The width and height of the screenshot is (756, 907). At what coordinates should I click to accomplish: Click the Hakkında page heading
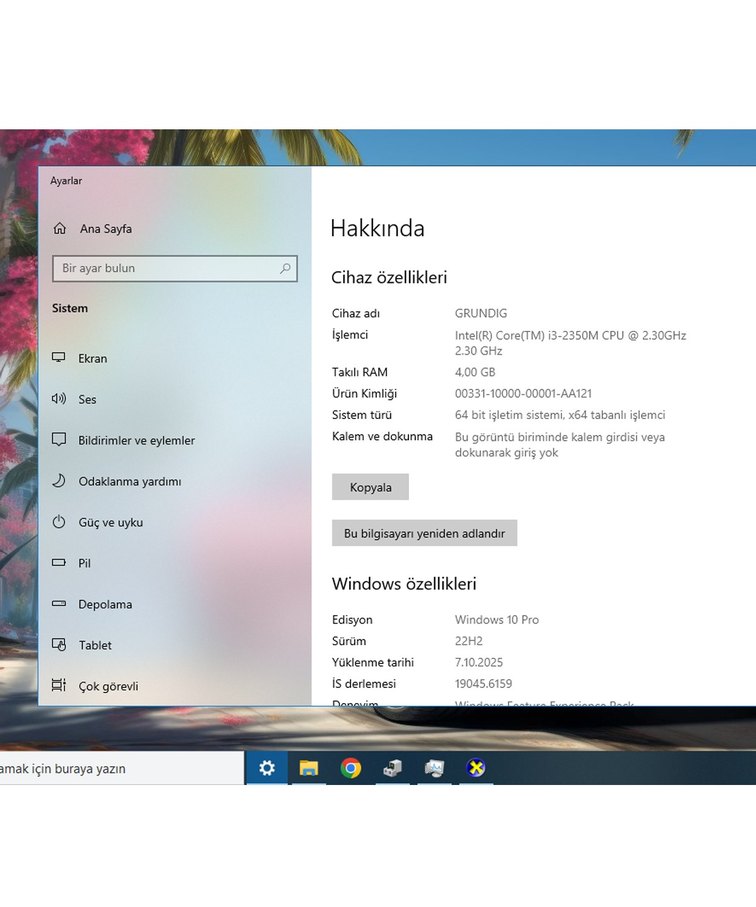(x=377, y=229)
